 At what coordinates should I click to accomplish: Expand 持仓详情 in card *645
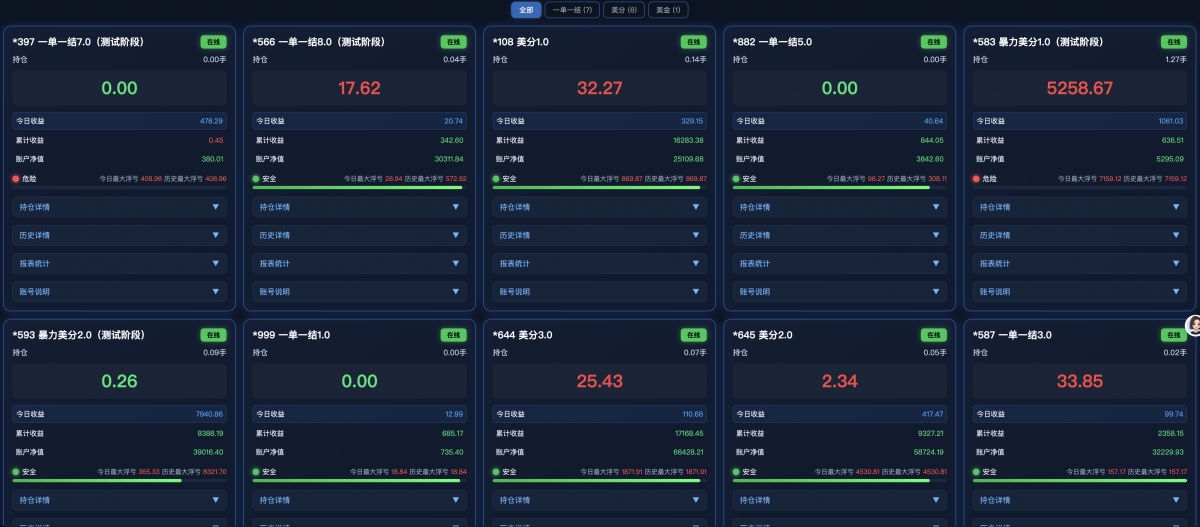pos(839,500)
